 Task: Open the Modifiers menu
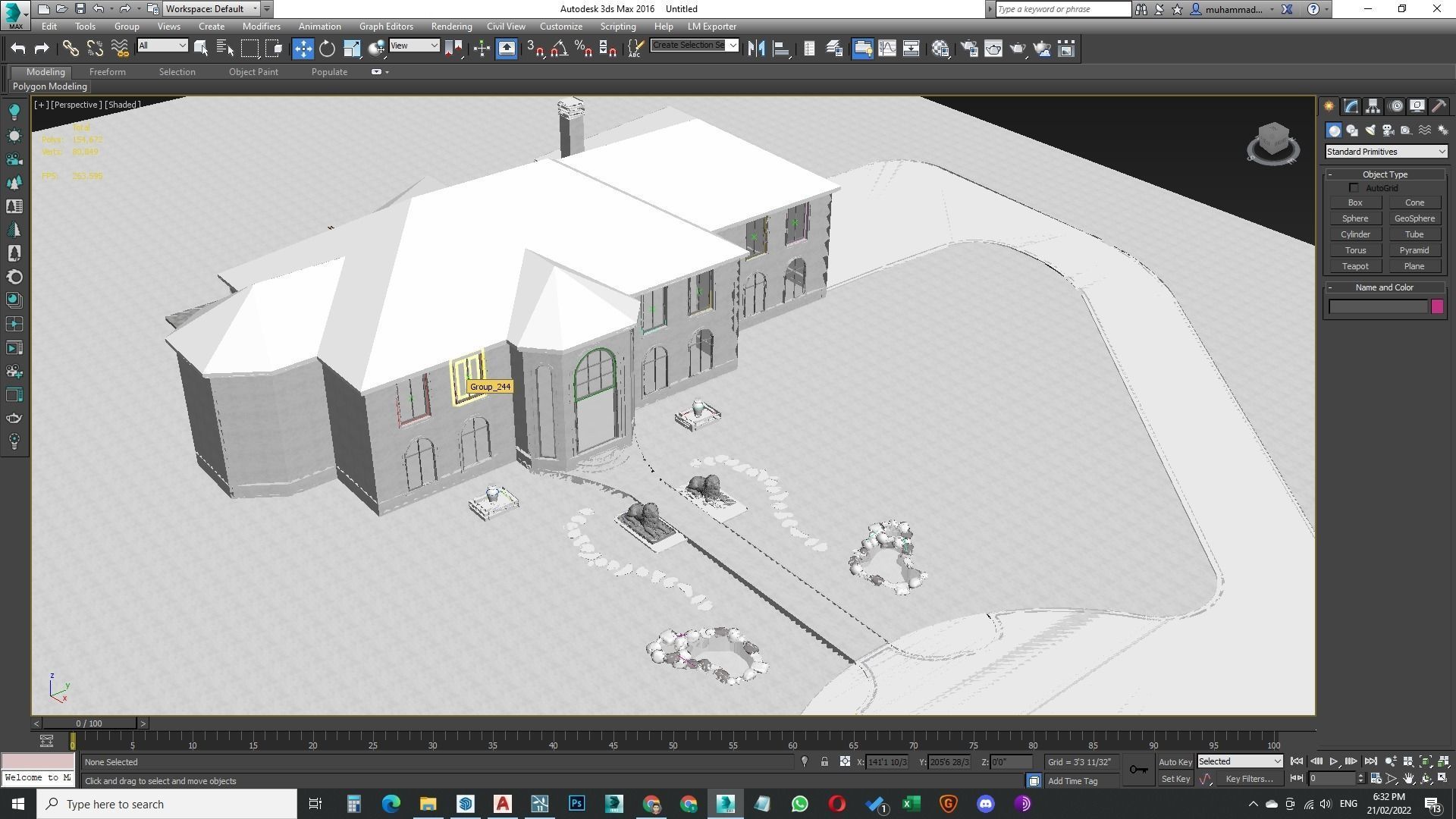point(261,27)
